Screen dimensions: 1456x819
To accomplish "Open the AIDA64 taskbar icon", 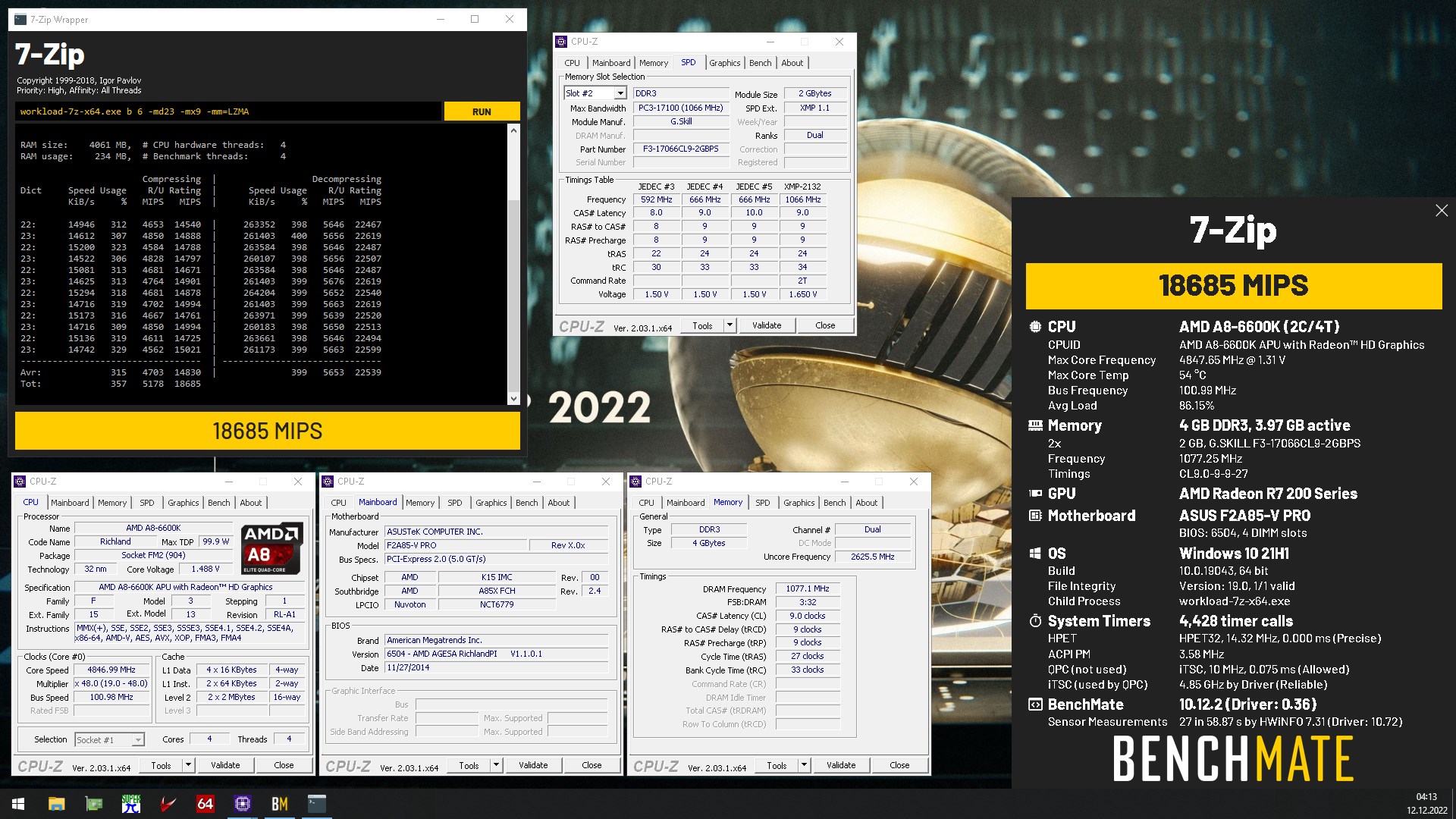I will [205, 804].
